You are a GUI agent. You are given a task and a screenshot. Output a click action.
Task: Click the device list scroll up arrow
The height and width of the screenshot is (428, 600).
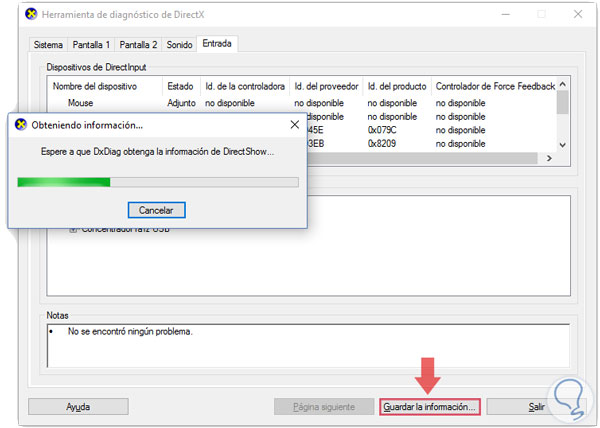[x=562, y=84]
